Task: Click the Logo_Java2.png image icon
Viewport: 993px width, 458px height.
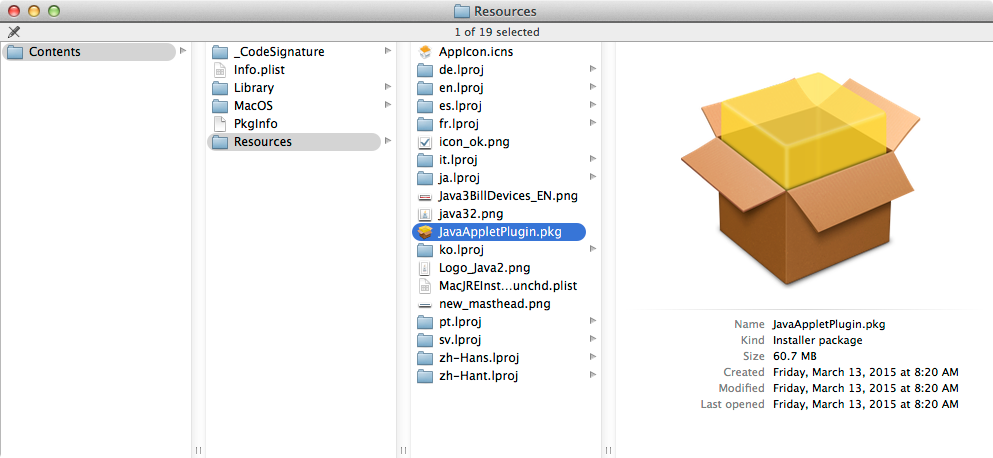Action: [x=425, y=267]
